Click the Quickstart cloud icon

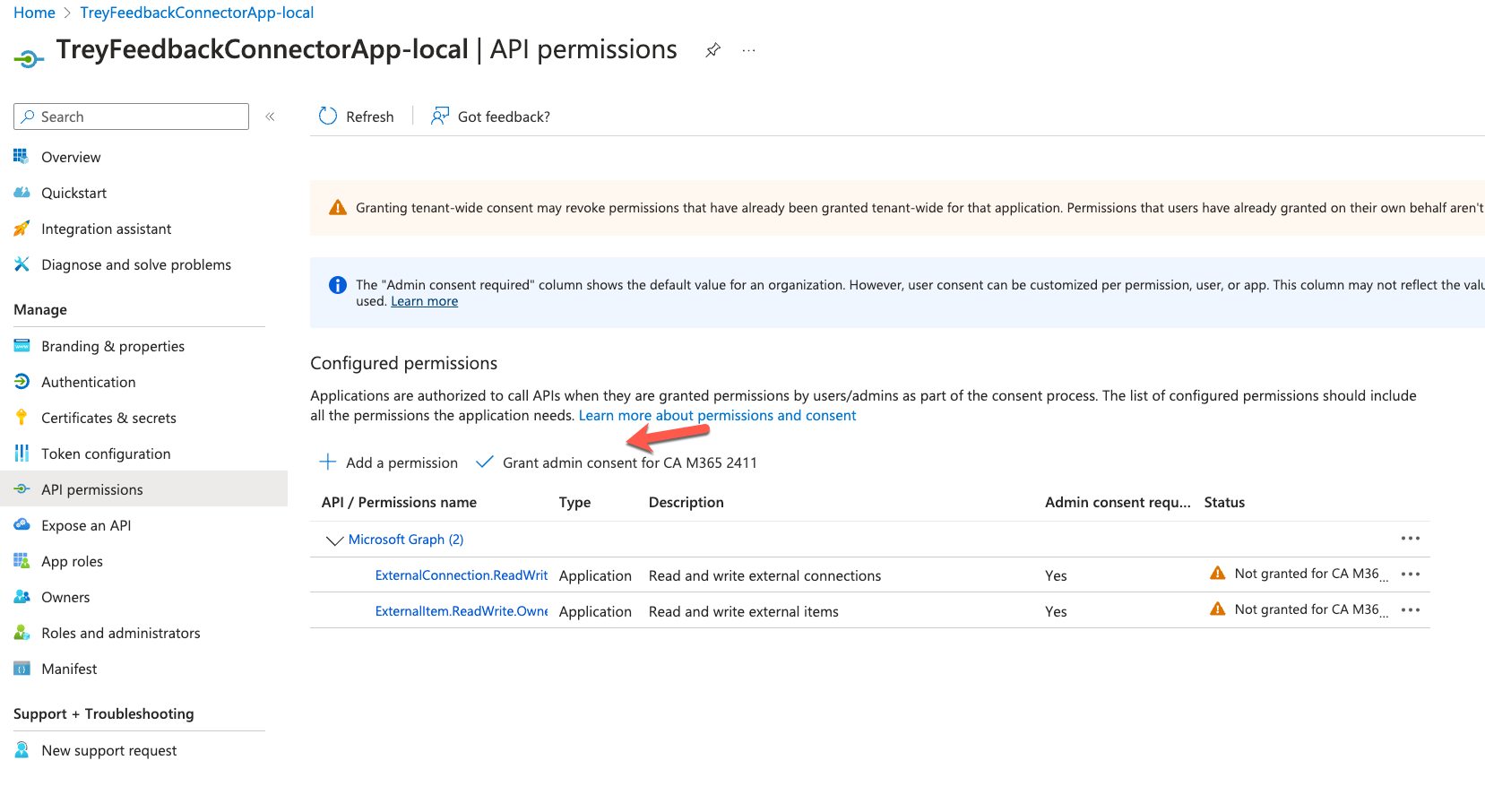(x=22, y=193)
